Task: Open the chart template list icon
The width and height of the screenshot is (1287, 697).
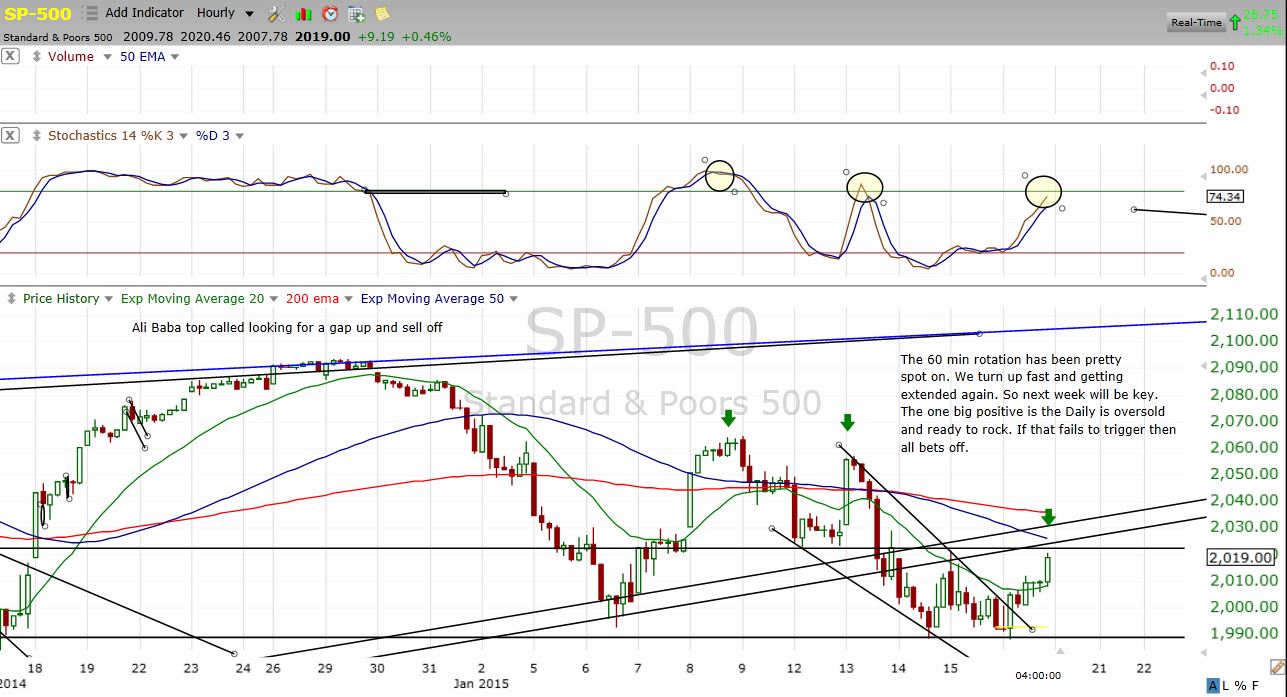Action: 91,13
